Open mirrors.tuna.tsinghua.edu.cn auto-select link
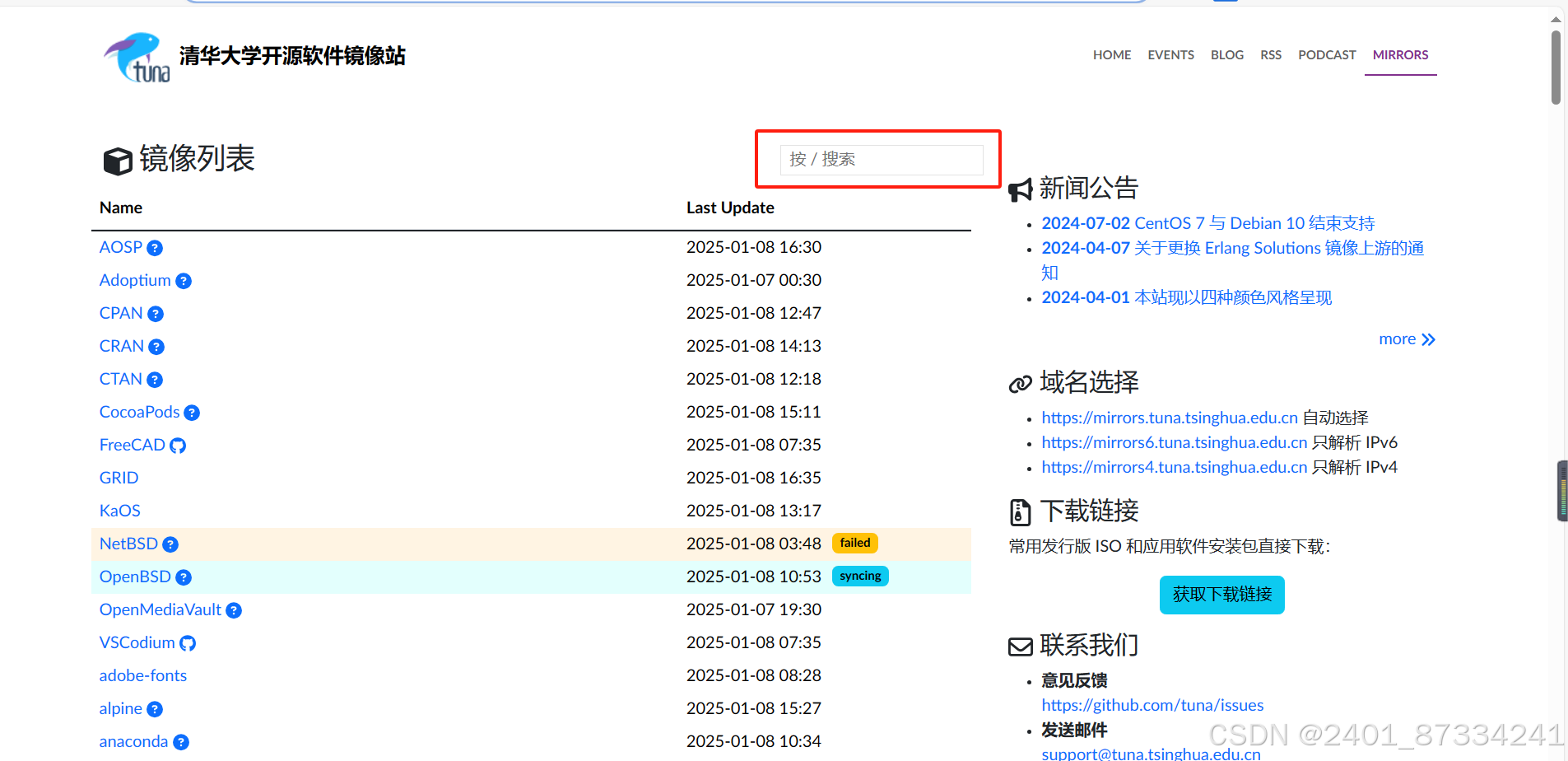1568x761 pixels. tap(1170, 418)
